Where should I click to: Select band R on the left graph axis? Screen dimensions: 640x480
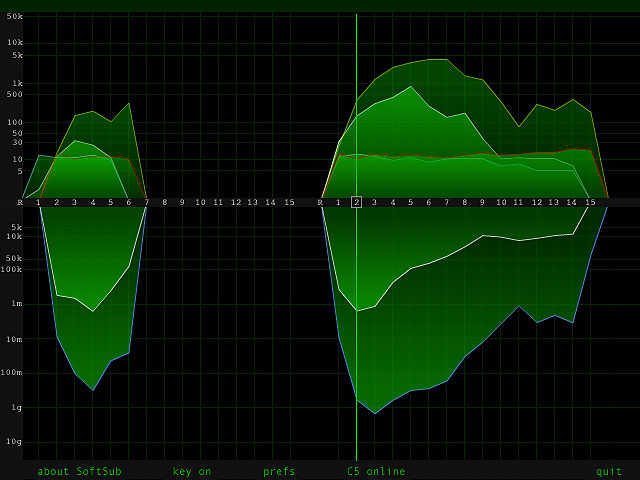click(20, 202)
